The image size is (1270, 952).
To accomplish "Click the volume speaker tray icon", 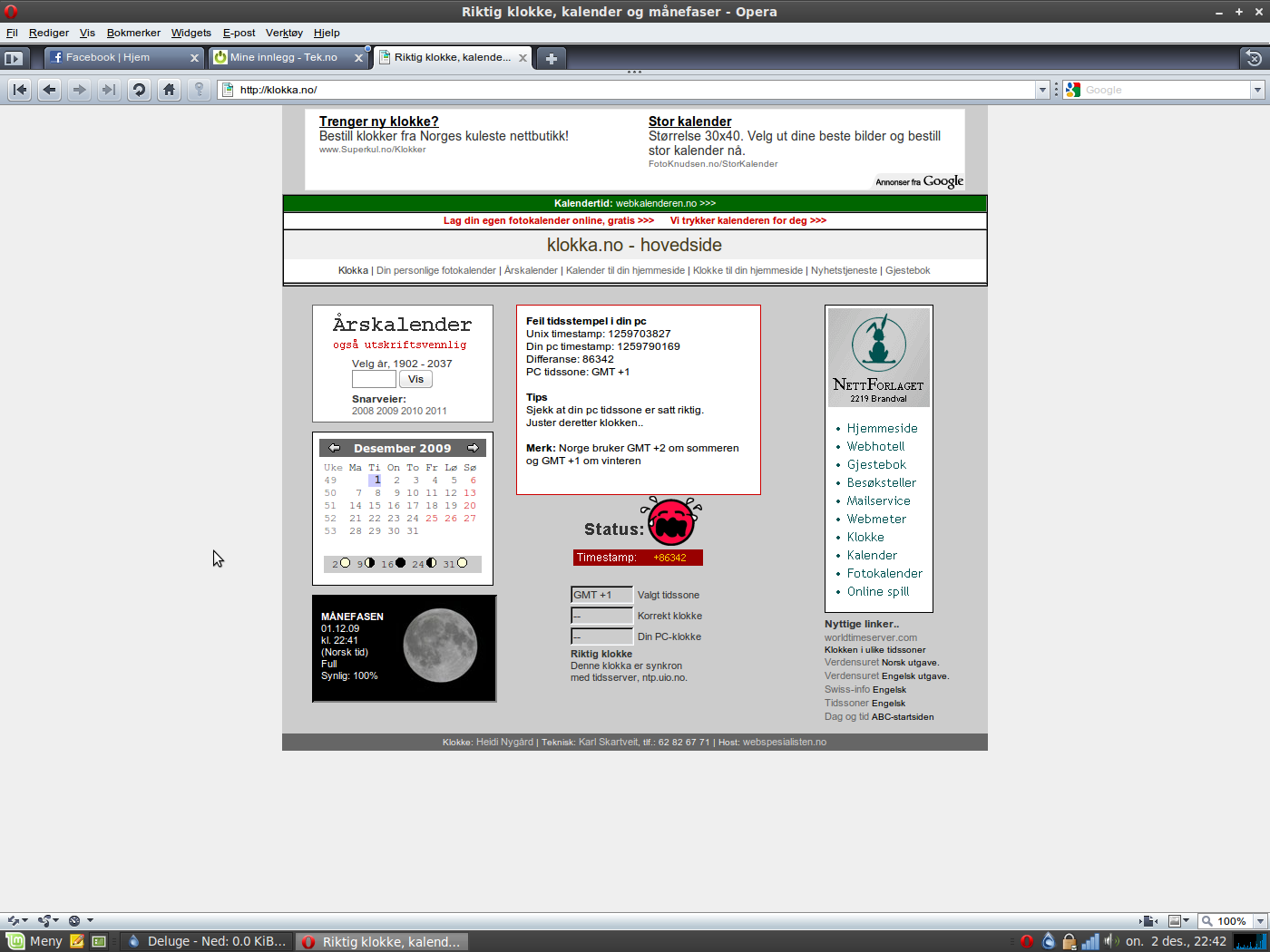I will point(1111,941).
